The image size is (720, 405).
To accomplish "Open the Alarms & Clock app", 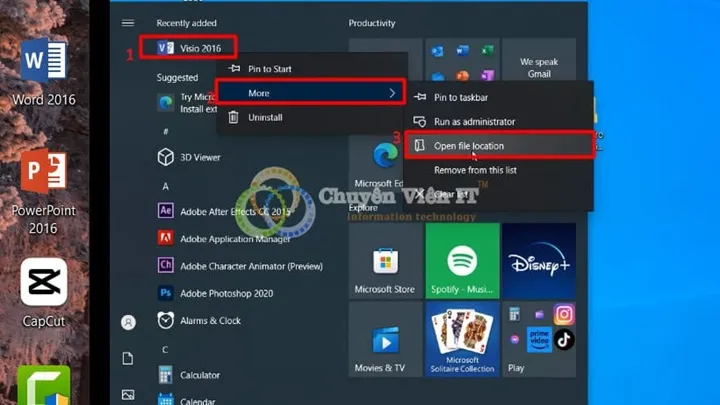I will (x=210, y=321).
